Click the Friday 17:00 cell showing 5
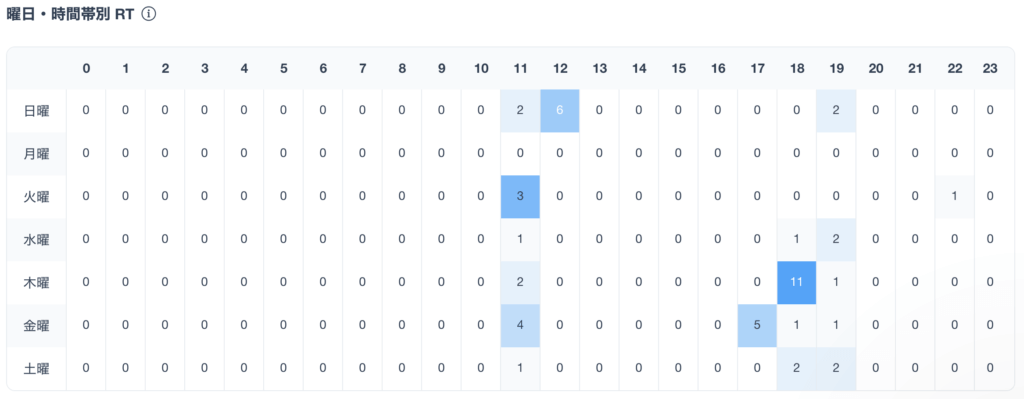Viewport: 1024px width, 399px height. click(x=756, y=325)
